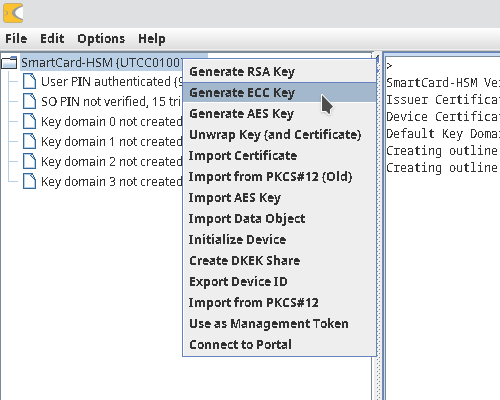500x400 pixels.
Task: Select Key domain 1 not created row
Action: coord(112,141)
